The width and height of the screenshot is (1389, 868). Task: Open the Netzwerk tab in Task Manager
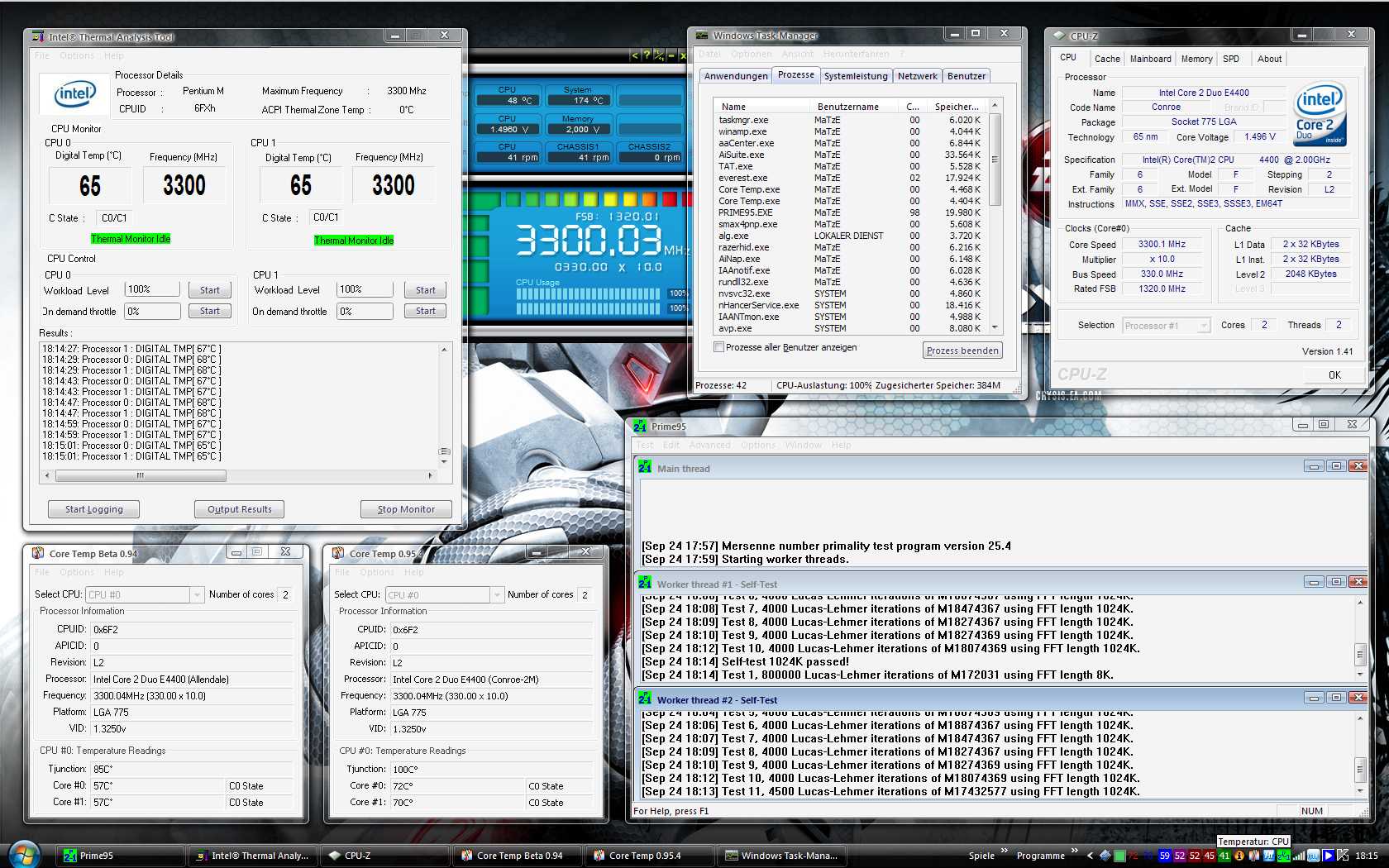click(x=918, y=76)
